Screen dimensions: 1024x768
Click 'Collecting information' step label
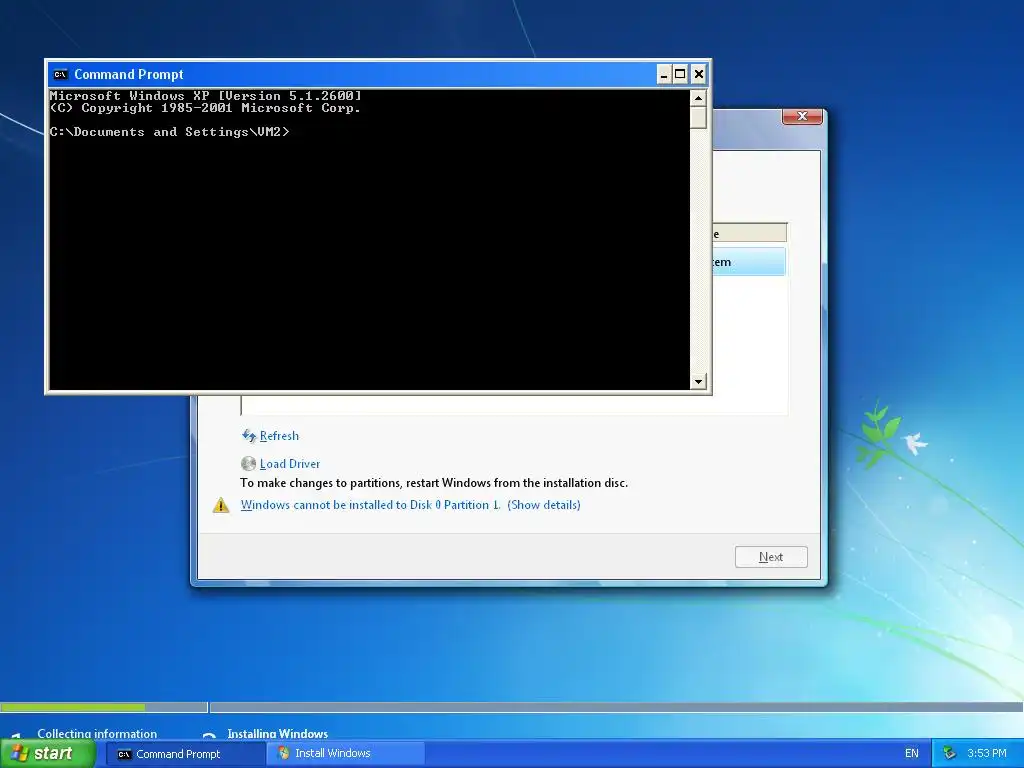point(97,733)
